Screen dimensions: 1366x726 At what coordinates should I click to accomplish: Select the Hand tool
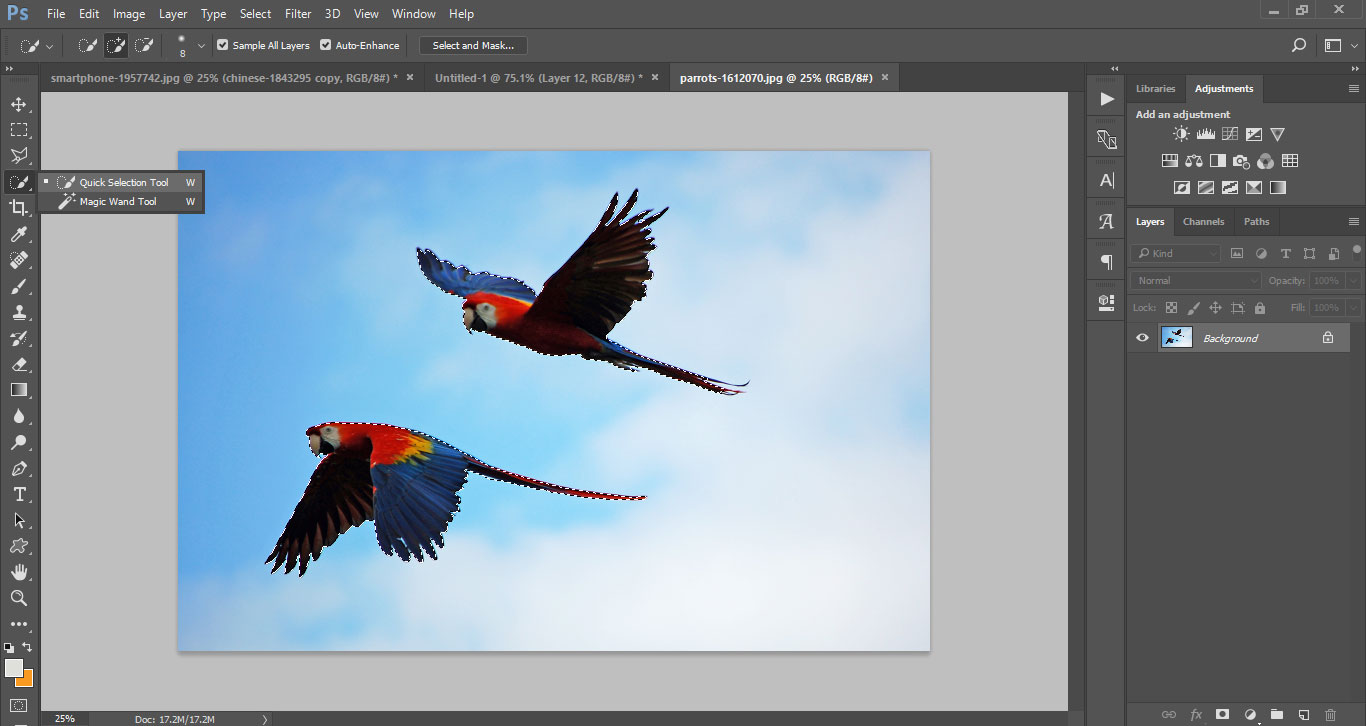point(18,572)
